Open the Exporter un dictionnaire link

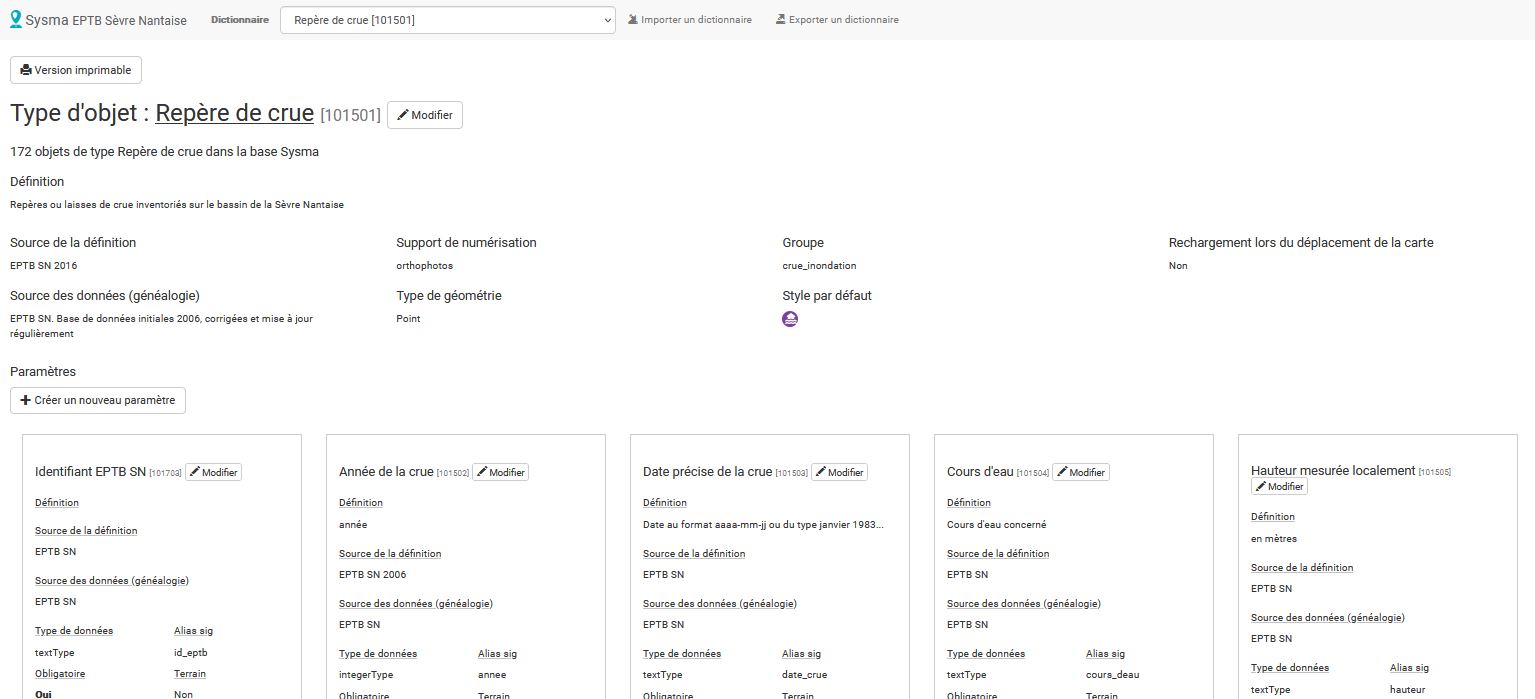[843, 20]
